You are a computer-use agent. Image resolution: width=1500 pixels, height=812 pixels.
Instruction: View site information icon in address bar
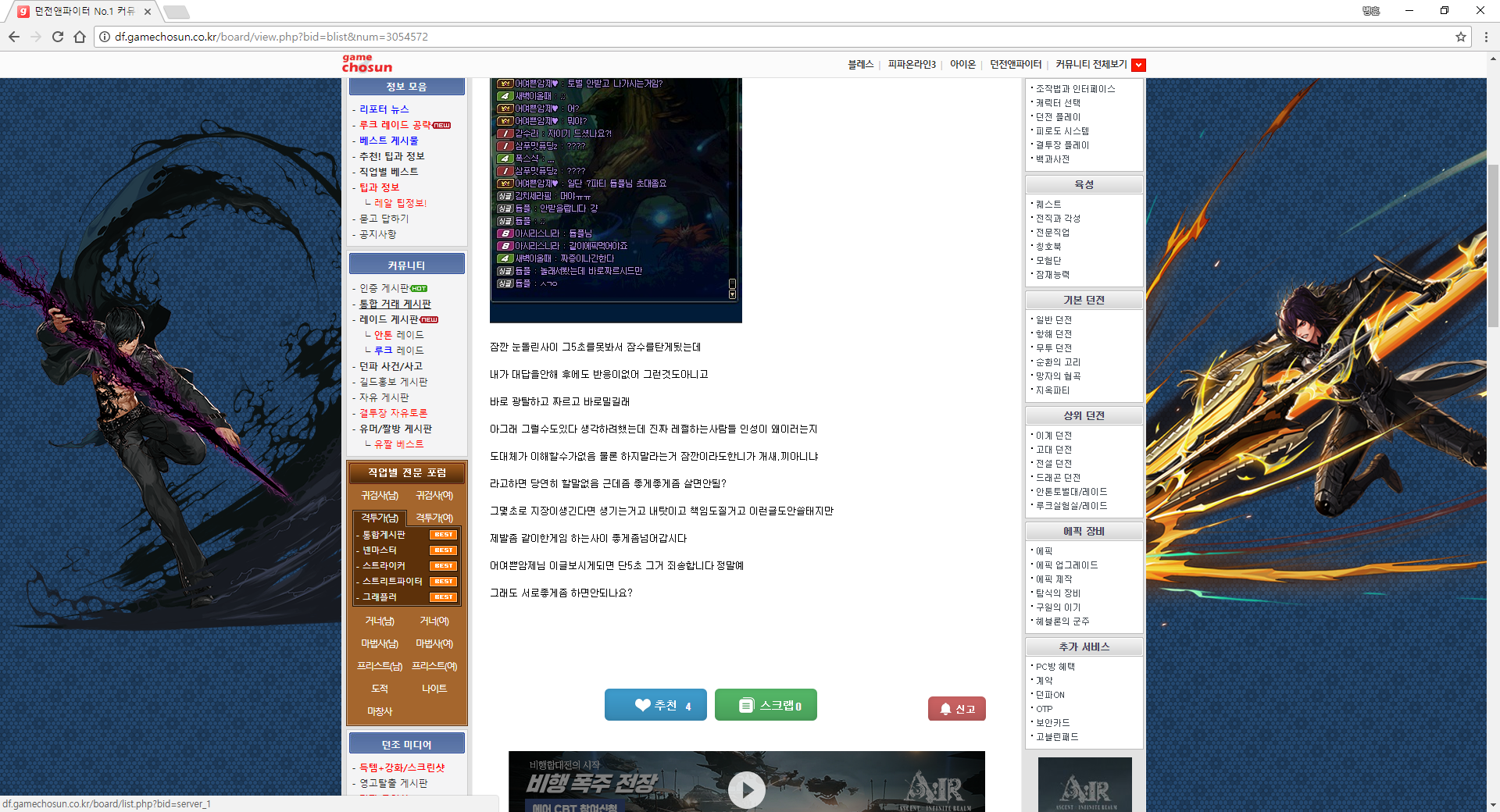click(x=105, y=37)
